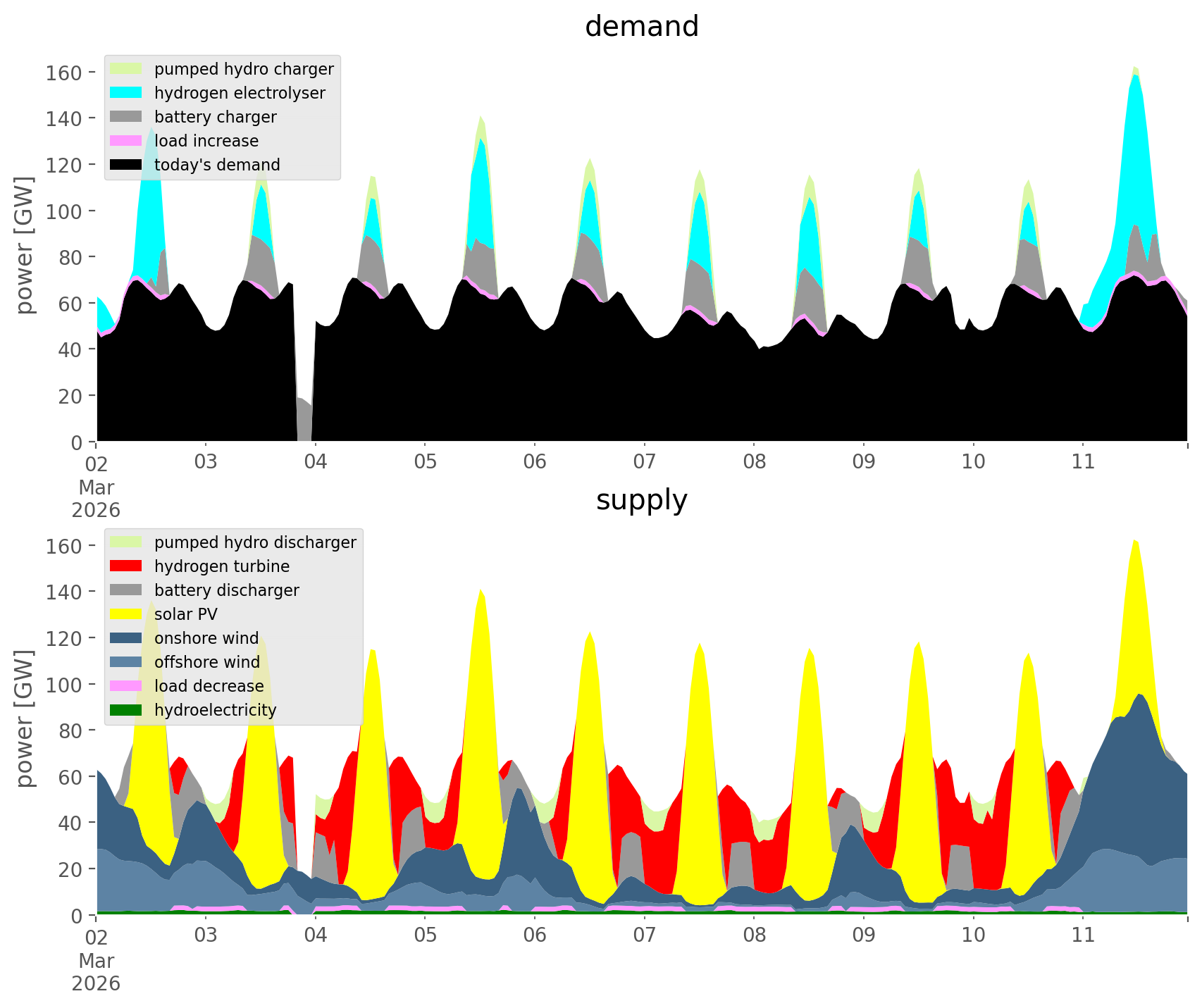Click the pink load increase legend swatch

[x=126, y=141]
